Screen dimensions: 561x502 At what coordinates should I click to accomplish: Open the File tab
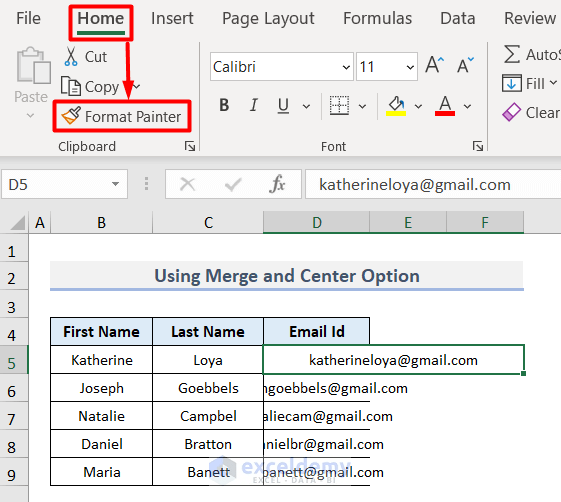[29, 18]
